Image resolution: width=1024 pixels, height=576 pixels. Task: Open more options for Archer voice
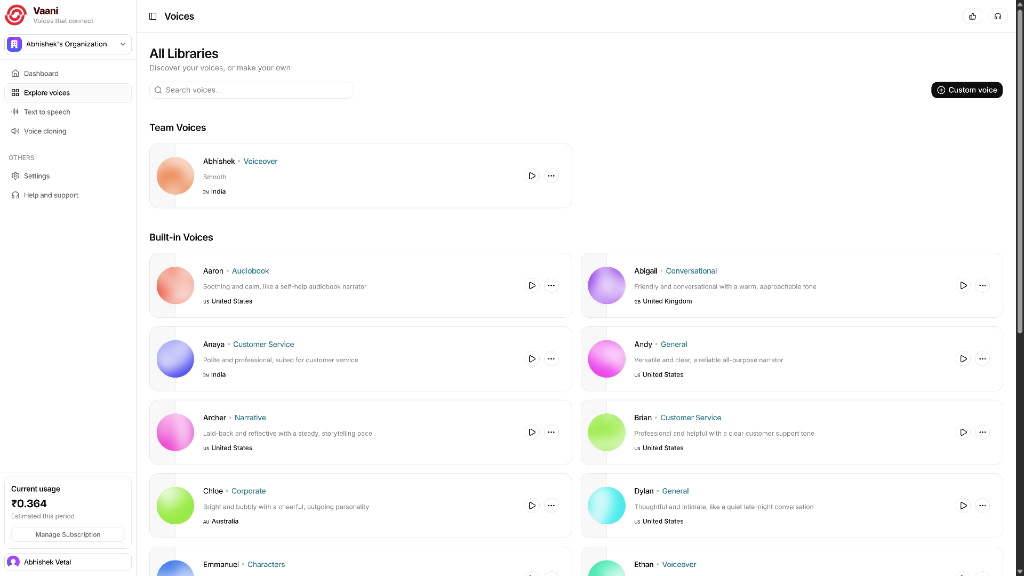(x=551, y=432)
